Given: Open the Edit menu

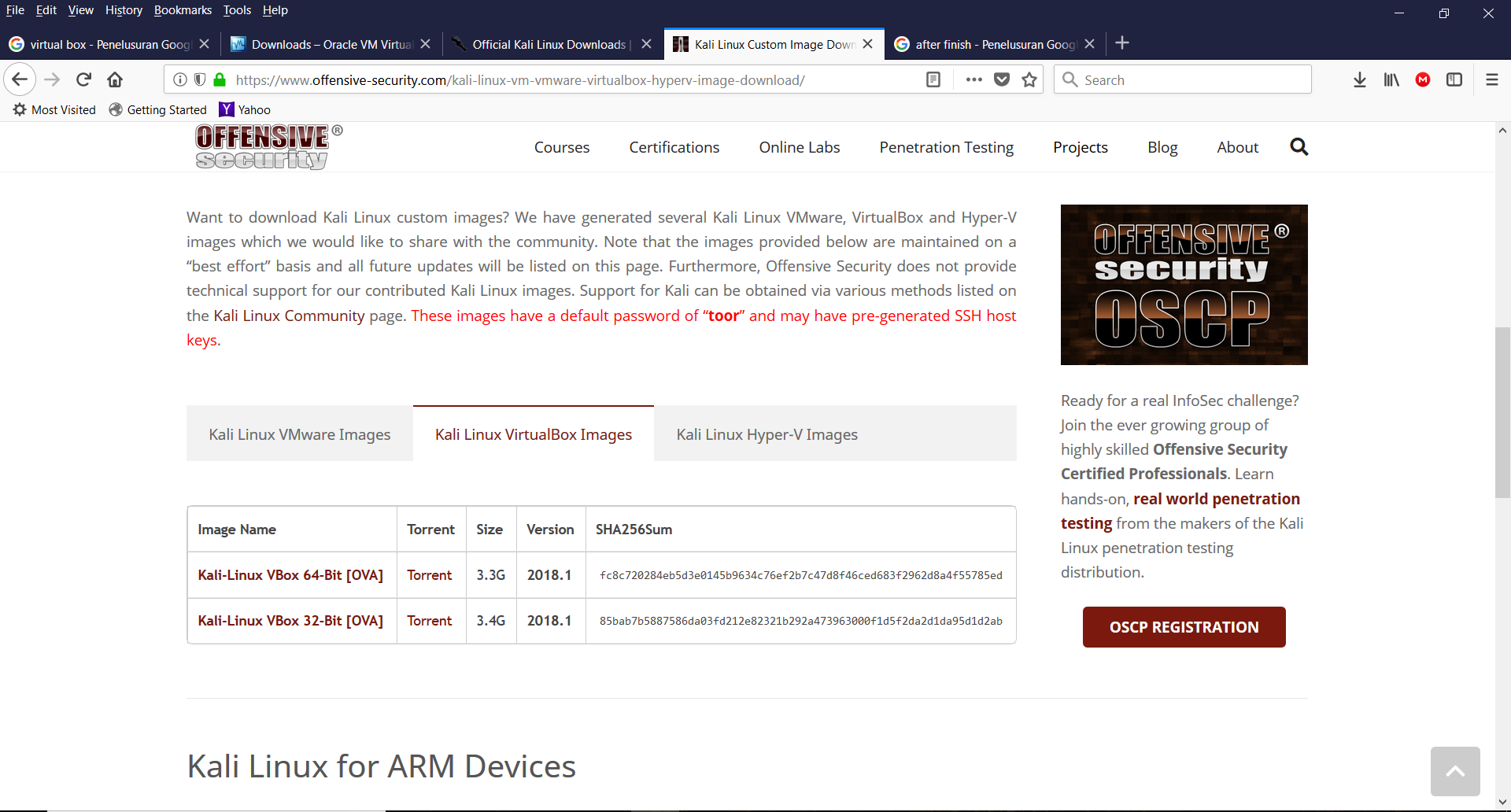Looking at the screenshot, I should 46,10.
